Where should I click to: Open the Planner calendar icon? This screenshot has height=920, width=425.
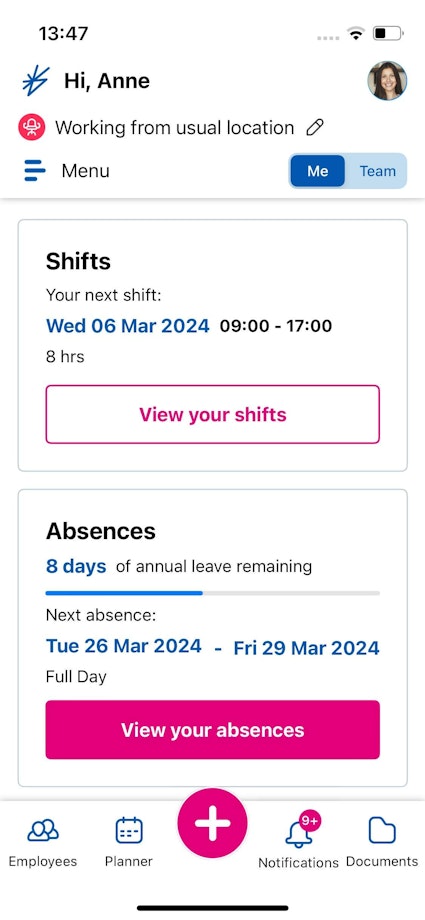click(129, 830)
